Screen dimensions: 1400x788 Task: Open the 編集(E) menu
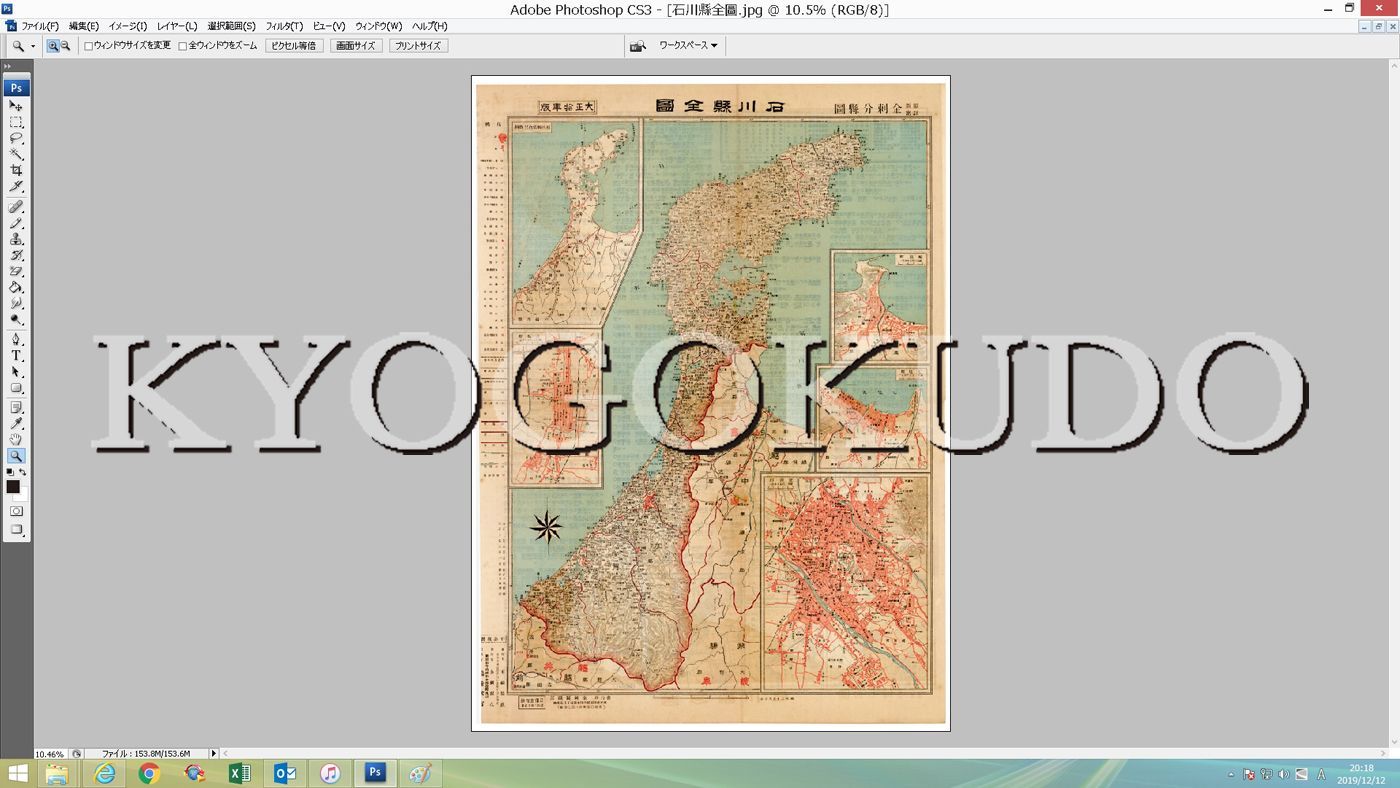point(84,26)
